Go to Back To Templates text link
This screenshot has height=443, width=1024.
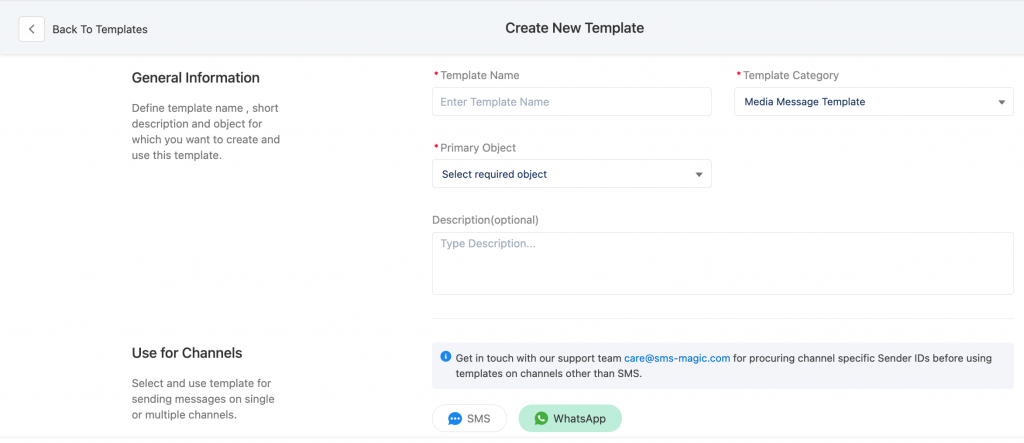[x=100, y=29]
